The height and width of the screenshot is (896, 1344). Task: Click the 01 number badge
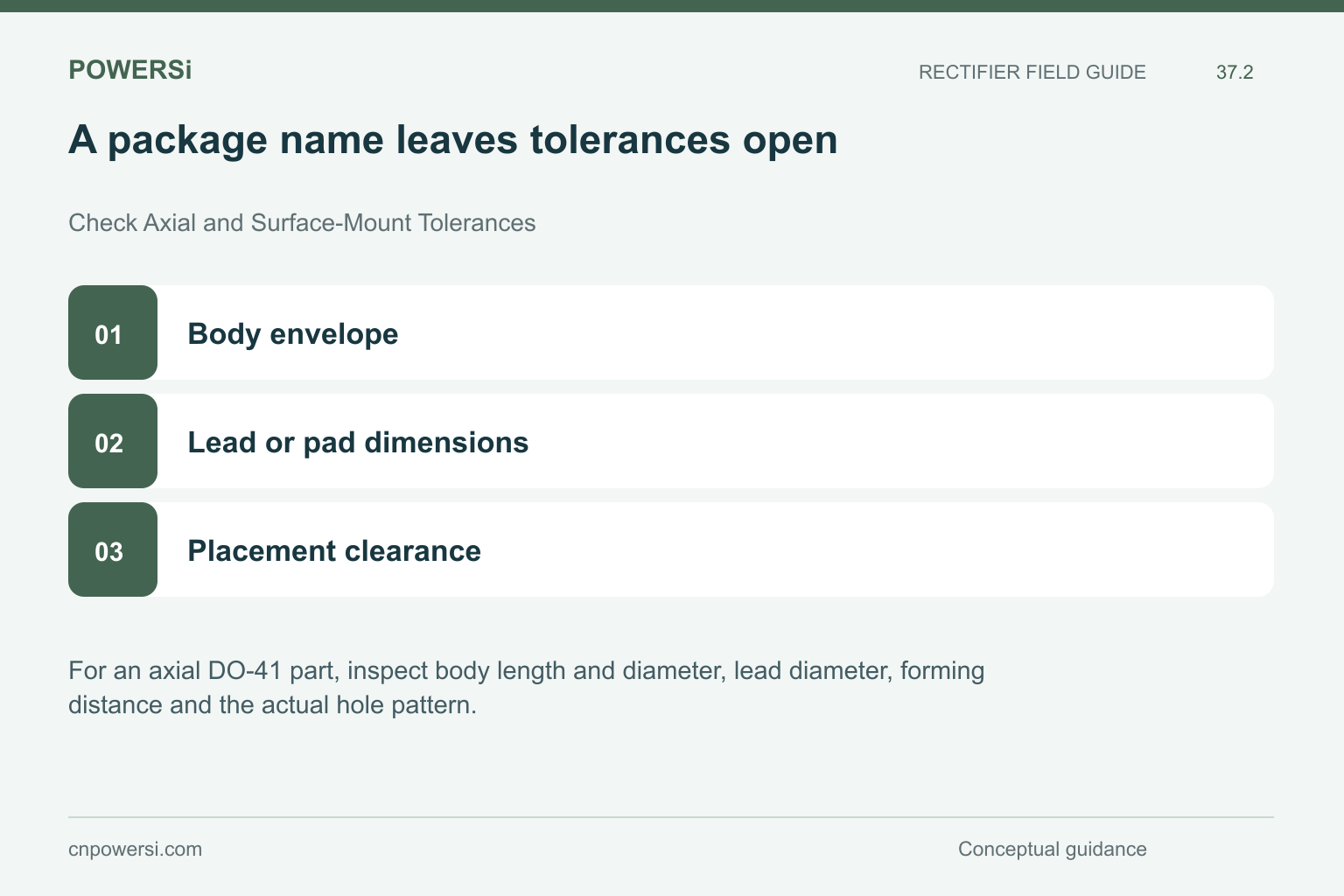point(113,332)
